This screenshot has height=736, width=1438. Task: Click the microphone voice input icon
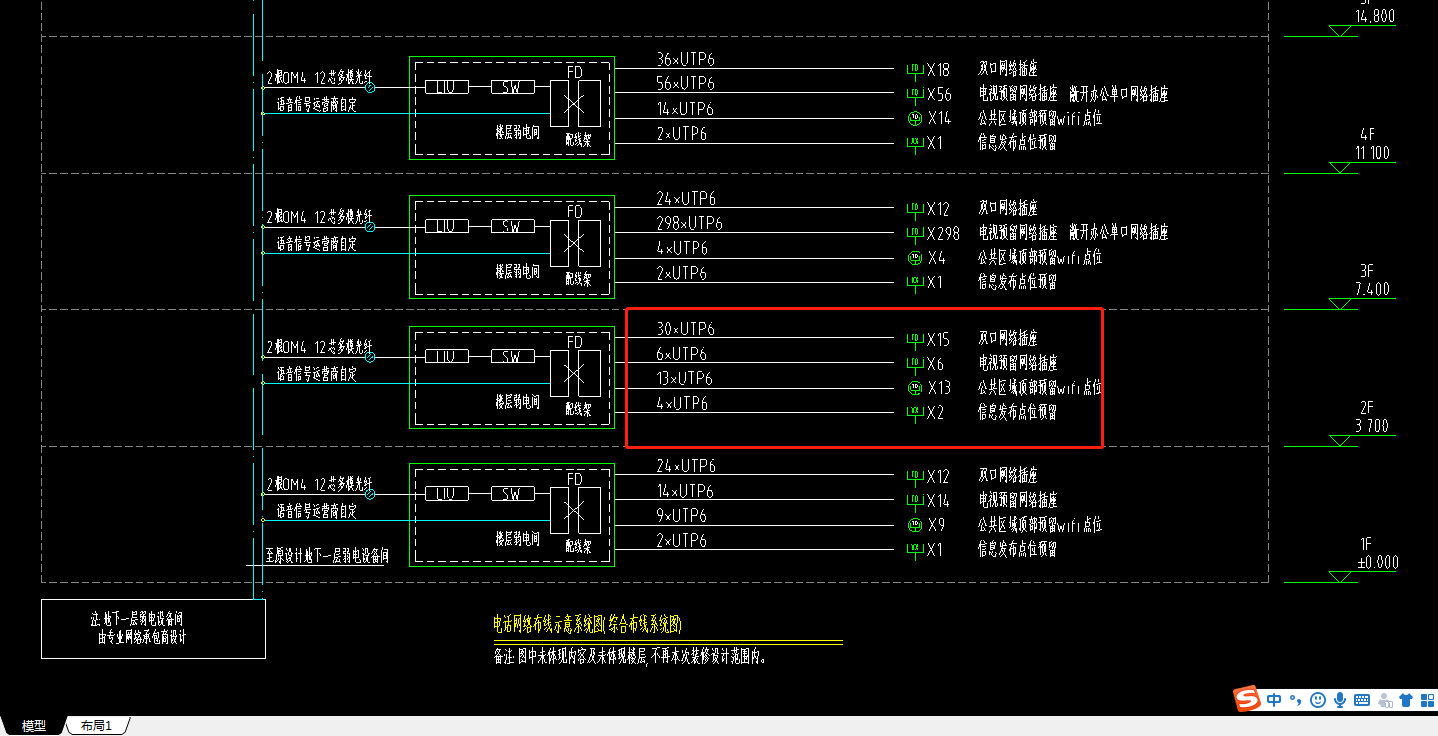tap(1340, 700)
